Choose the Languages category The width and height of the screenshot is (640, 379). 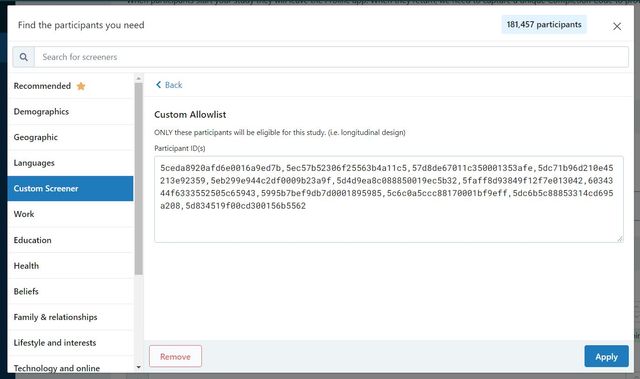(70, 163)
